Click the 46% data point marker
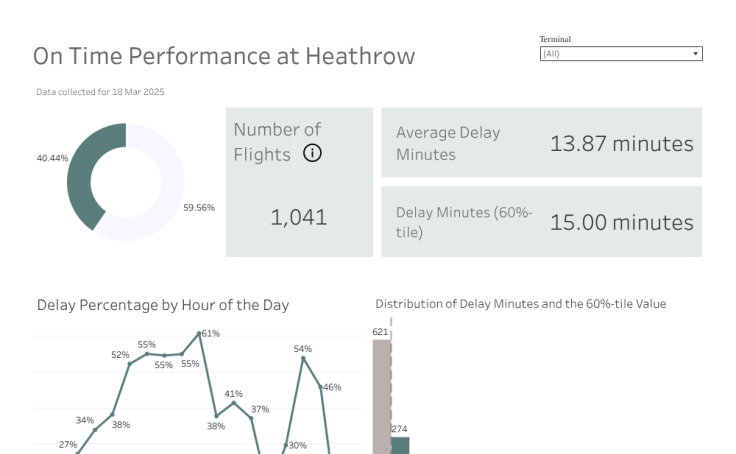This screenshot has width=736, height=454. pyautogui.click(x=320, y=387)
